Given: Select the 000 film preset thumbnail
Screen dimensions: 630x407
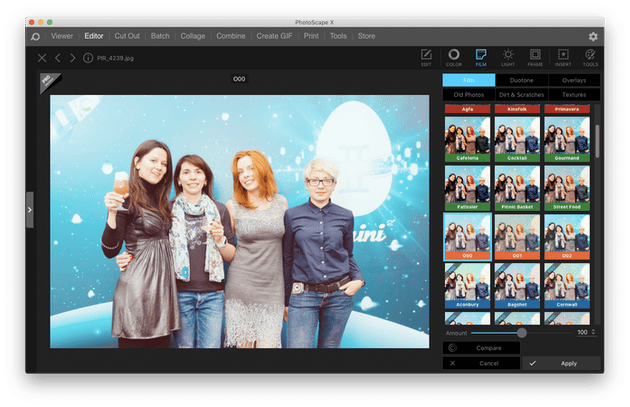Looking at the screenshot, I should (x=467, y=237).
